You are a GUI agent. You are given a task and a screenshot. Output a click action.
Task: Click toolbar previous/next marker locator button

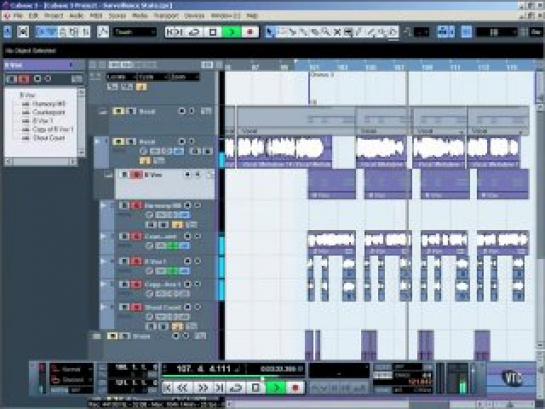(175, 32)
